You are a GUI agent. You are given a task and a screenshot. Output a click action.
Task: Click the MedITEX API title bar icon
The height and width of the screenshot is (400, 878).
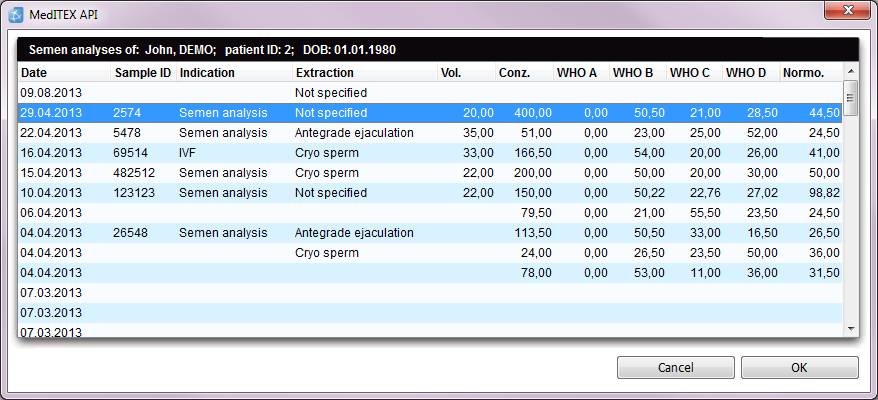point(17,15)
